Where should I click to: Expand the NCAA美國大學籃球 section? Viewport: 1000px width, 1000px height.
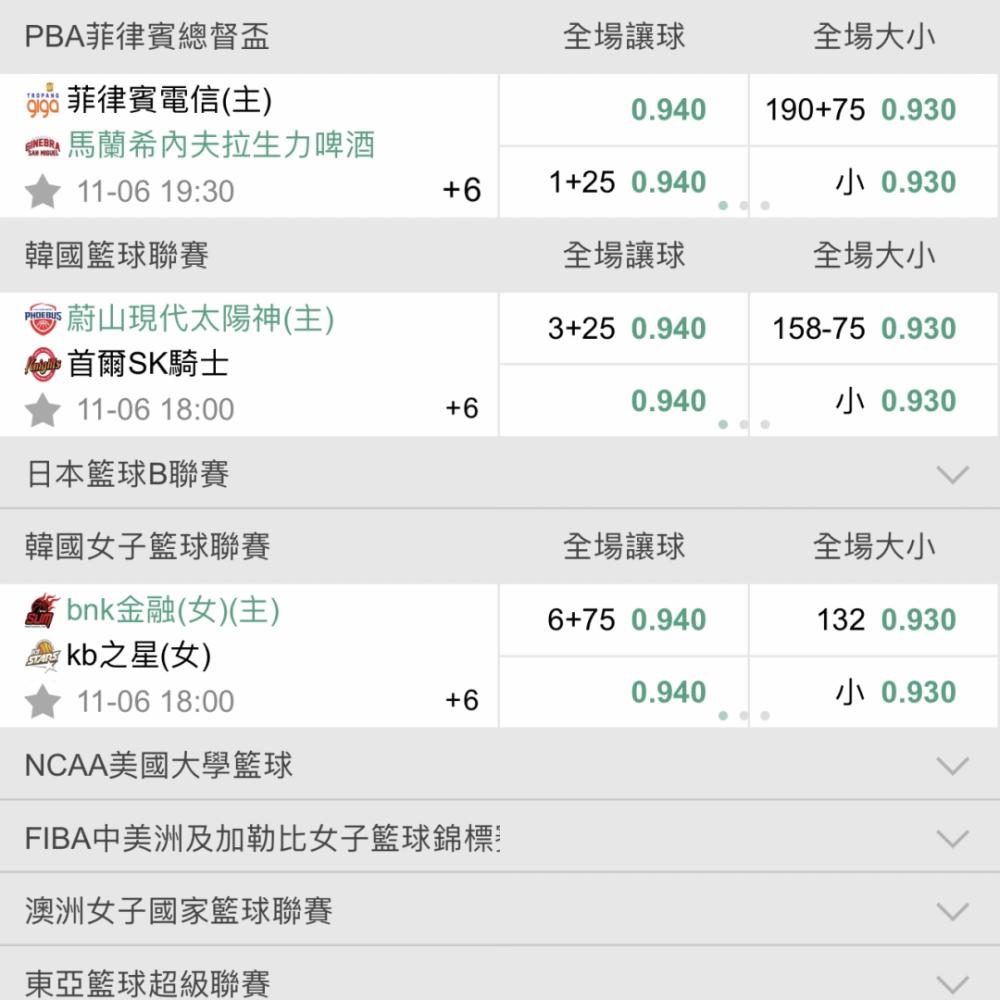(500, 765)
